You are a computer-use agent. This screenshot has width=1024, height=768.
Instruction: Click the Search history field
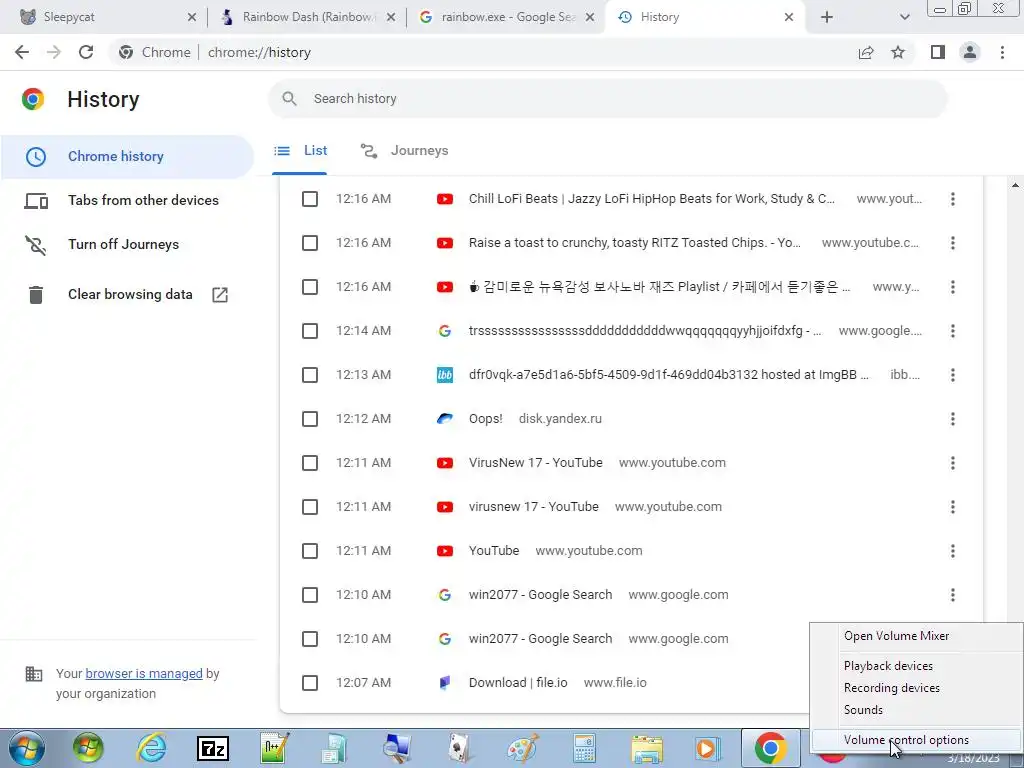pos(607,99)
